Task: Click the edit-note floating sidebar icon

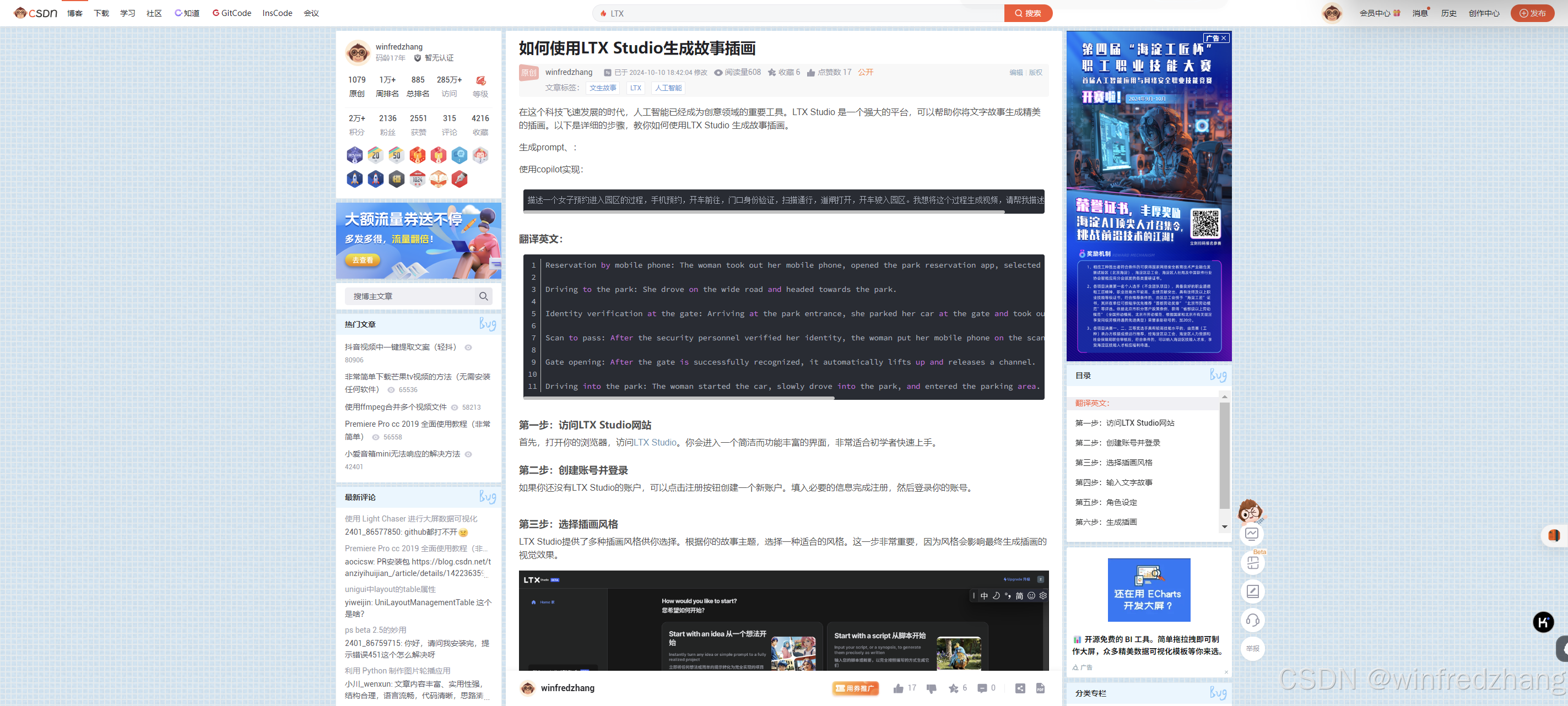Action: pyautogui.click(x=1252, y=591)
